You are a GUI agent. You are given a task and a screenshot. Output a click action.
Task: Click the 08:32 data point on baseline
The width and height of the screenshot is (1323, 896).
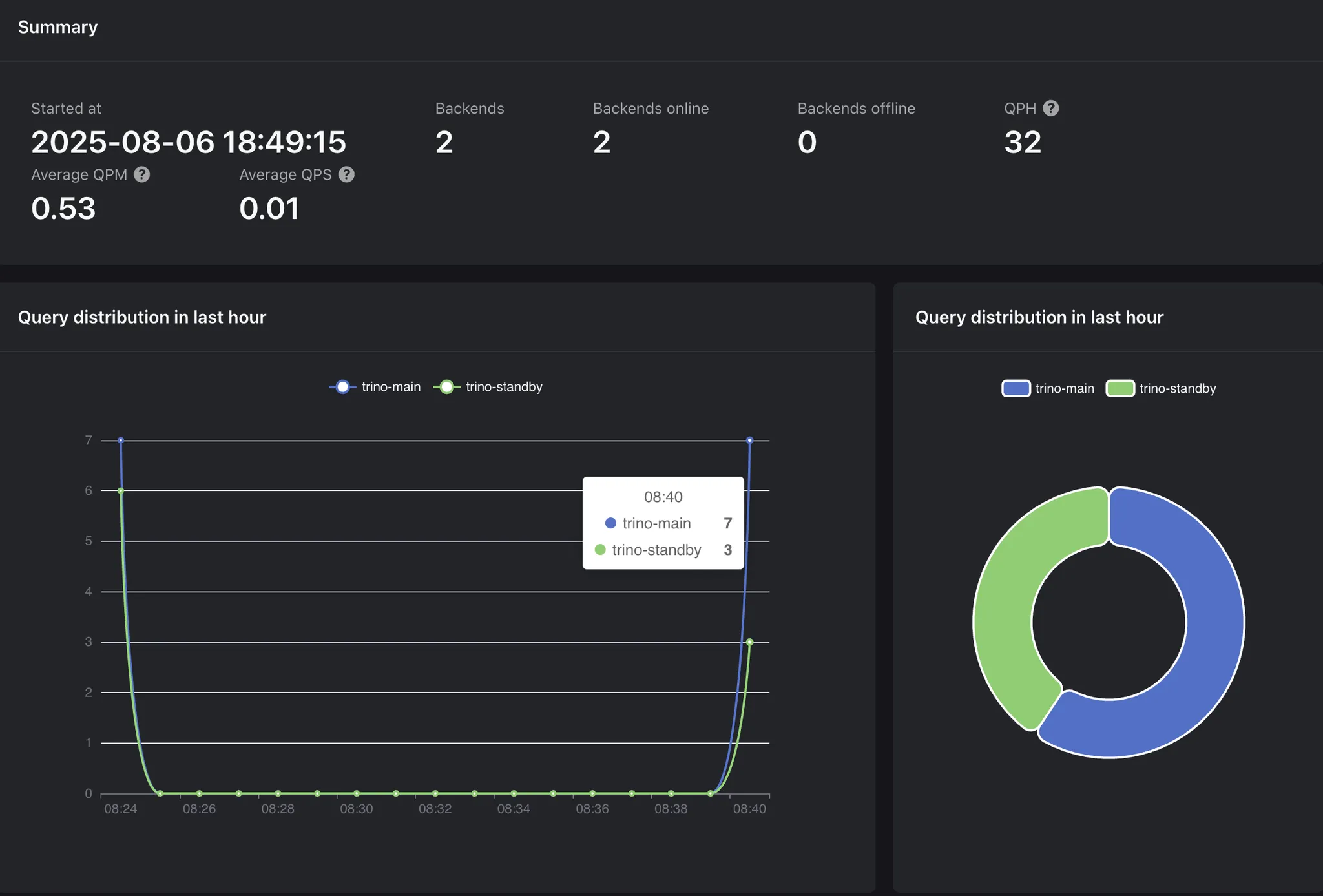[435, 793]
